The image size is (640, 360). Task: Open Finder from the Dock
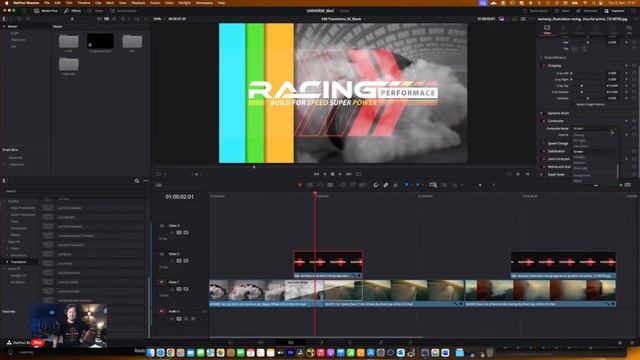click(151, 353)
